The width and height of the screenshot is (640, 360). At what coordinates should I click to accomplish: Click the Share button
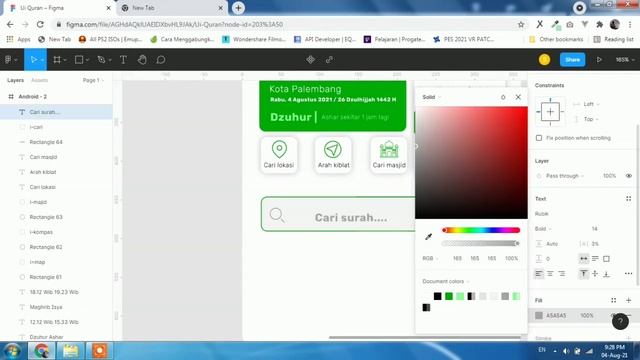coord(572,60)
